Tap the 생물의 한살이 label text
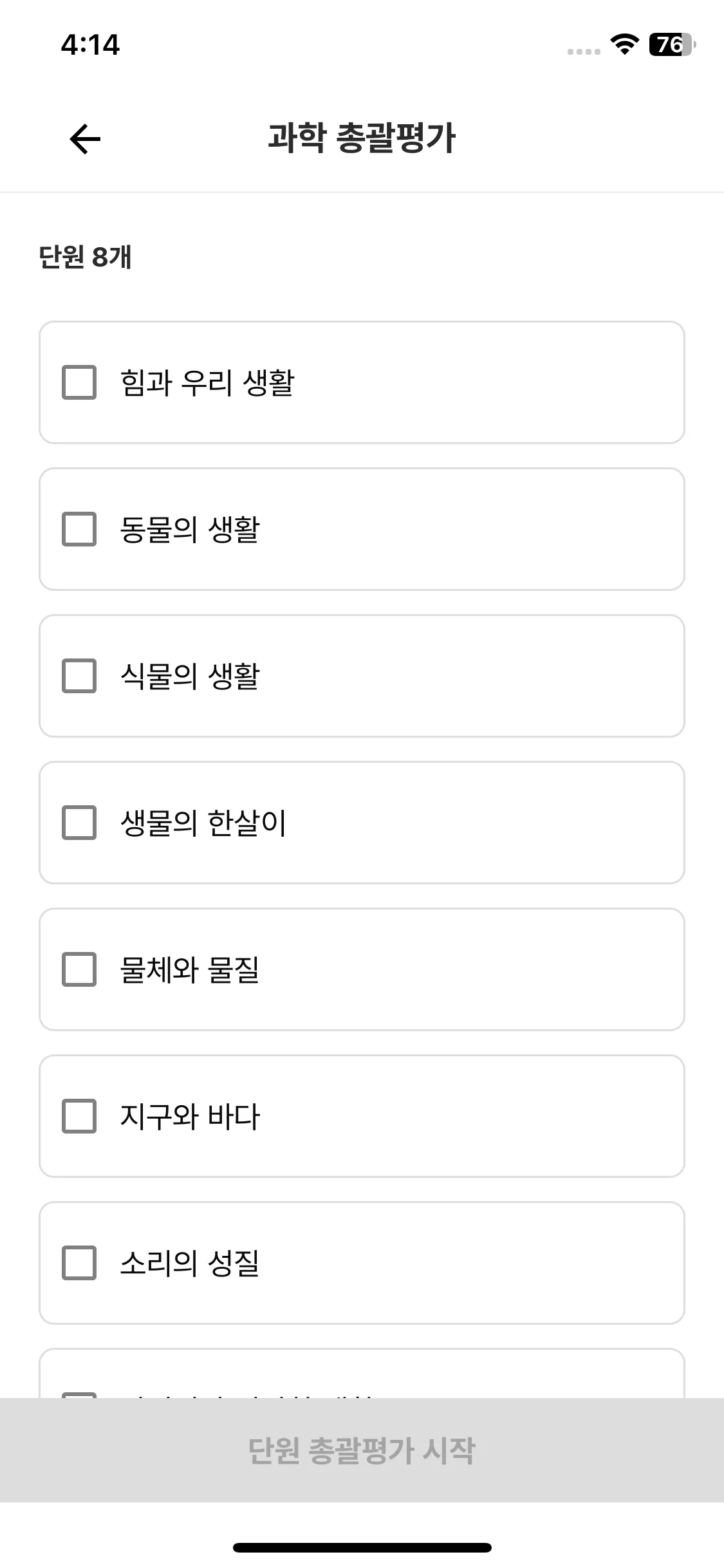The height and width of the screenshot is (1568, 724). 203,823
